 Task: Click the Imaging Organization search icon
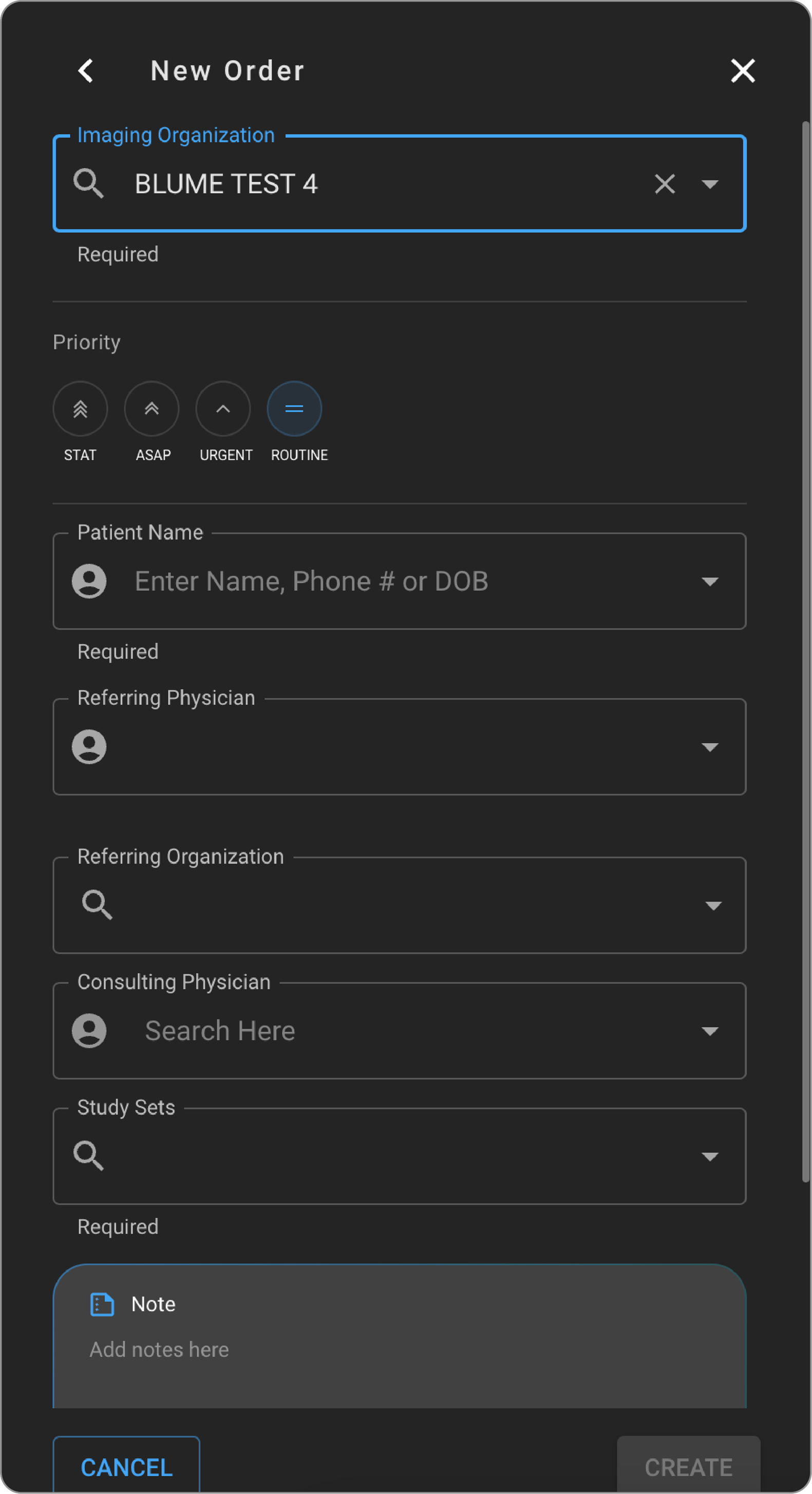[89, 184]
